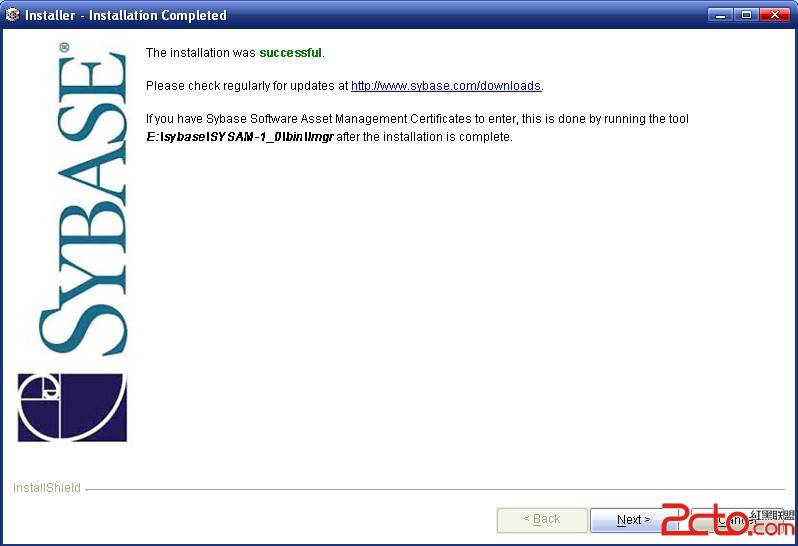Screen dimensions: 798x546
Task: Click 'Please check regularly for updates' text
Action: click(247, 85)
